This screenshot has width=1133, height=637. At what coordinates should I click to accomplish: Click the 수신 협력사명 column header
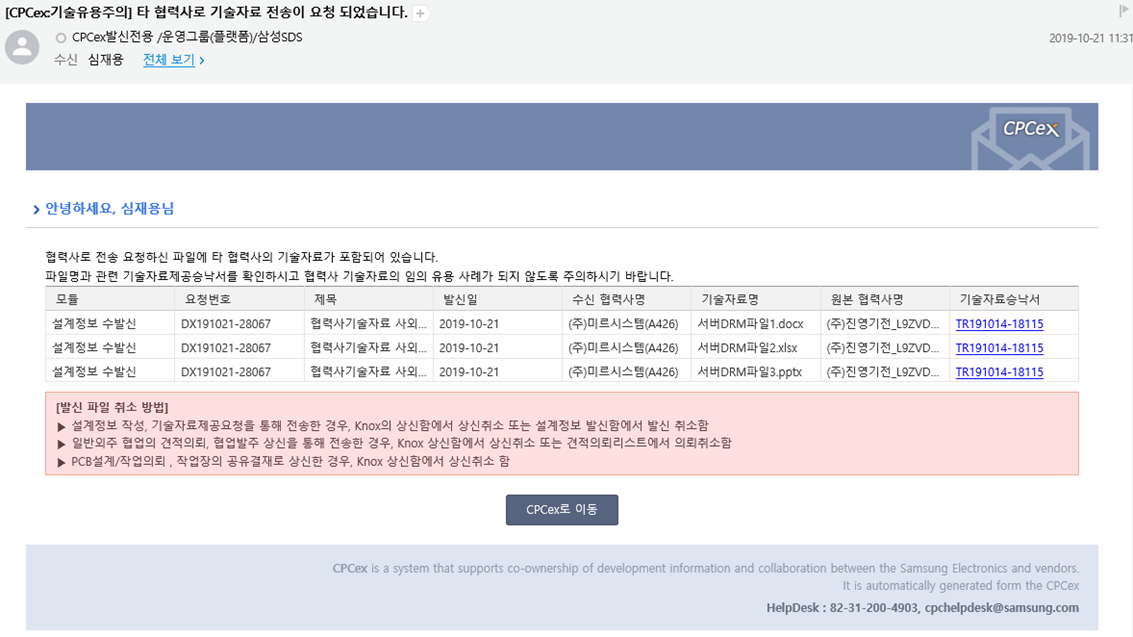tap(607, 299)
